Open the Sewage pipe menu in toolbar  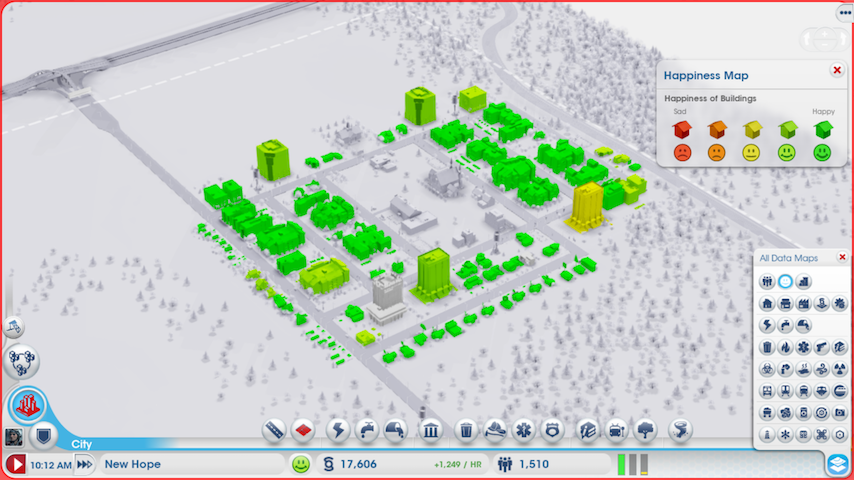[396, 430]
